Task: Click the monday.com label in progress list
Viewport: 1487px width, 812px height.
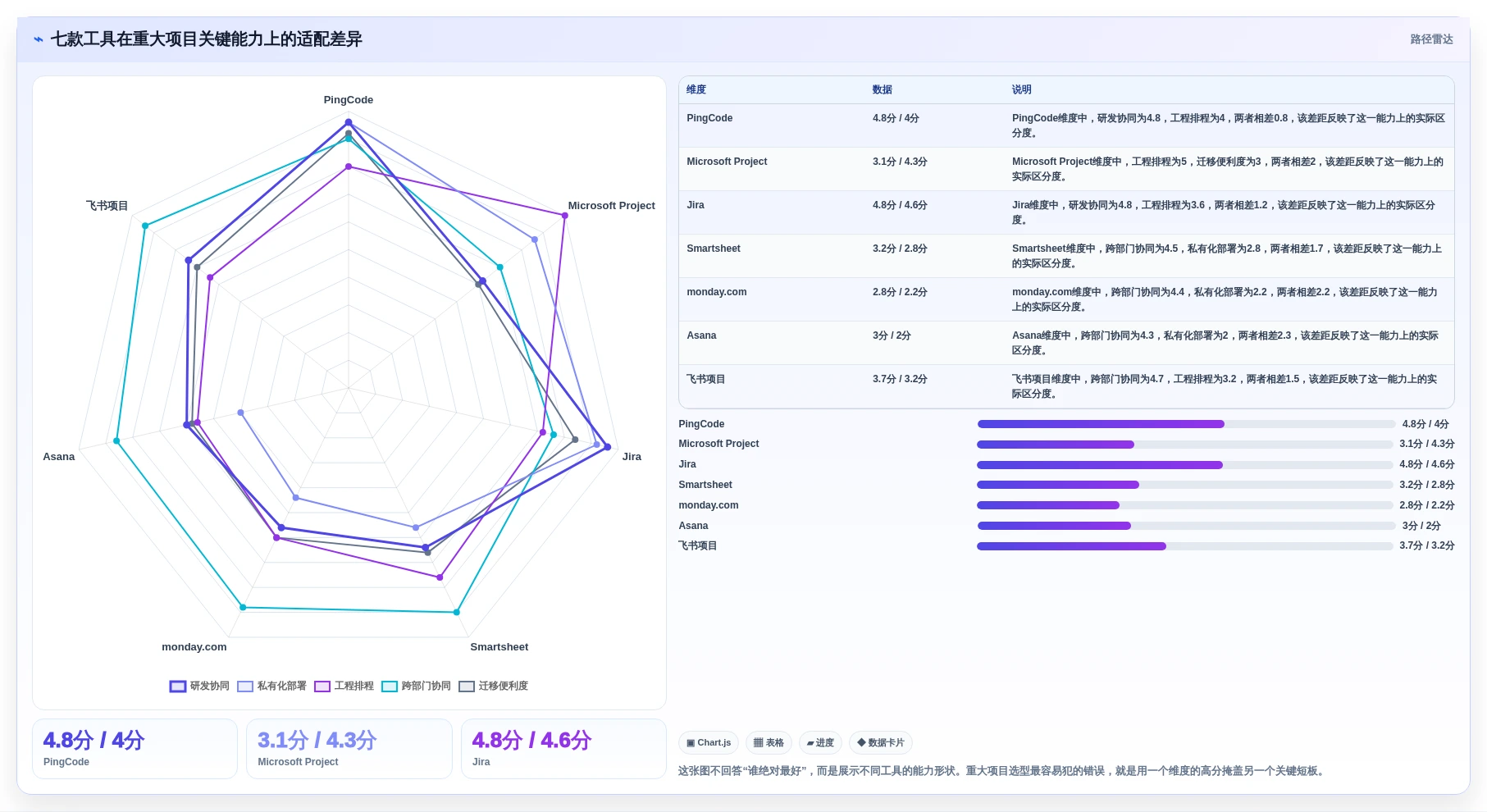Action: 709,505
